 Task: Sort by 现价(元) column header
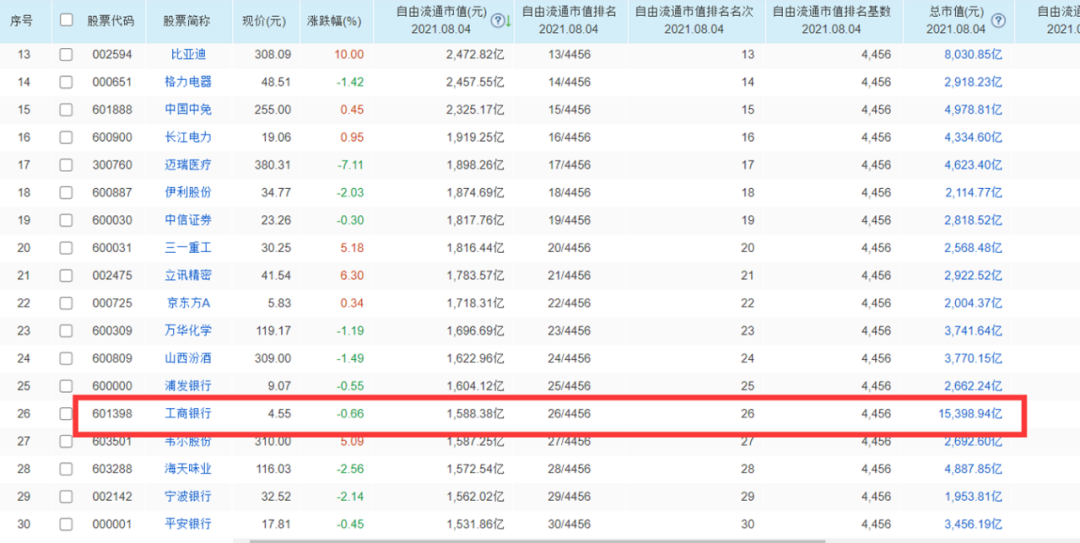pos(263,20)
